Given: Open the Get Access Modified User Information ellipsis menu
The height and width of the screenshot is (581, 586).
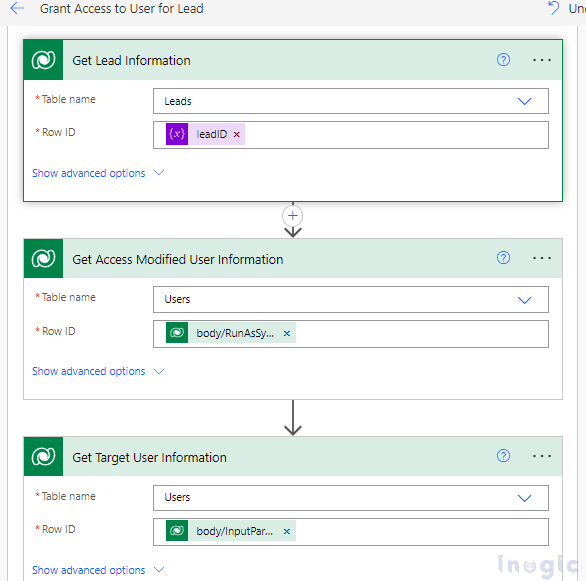Looking at the screenshot, I should click(542, 258).
